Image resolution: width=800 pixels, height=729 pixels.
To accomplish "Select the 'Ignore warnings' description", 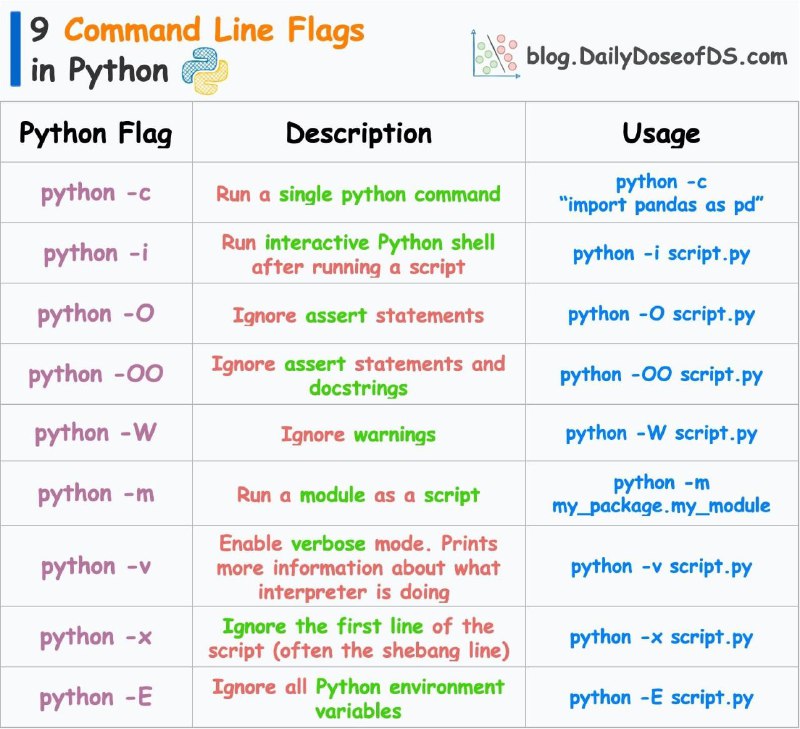I will pyautogui.click(x=358, y=435).
